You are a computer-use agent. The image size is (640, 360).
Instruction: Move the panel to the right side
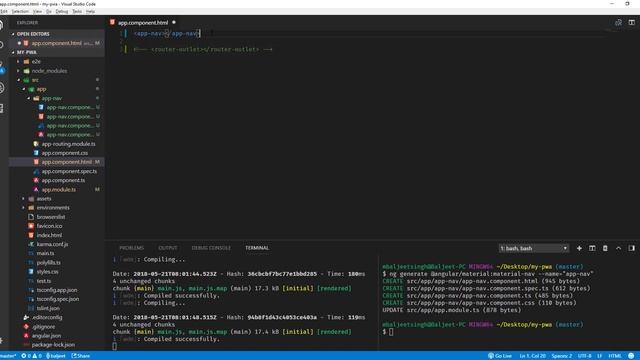631,248
